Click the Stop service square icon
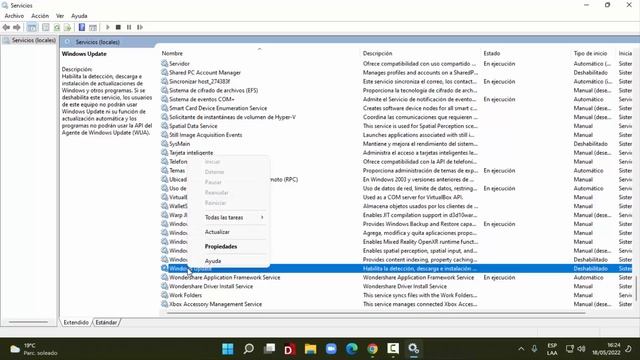This screenshot has width=640, height=360. (x=118, y=27)
